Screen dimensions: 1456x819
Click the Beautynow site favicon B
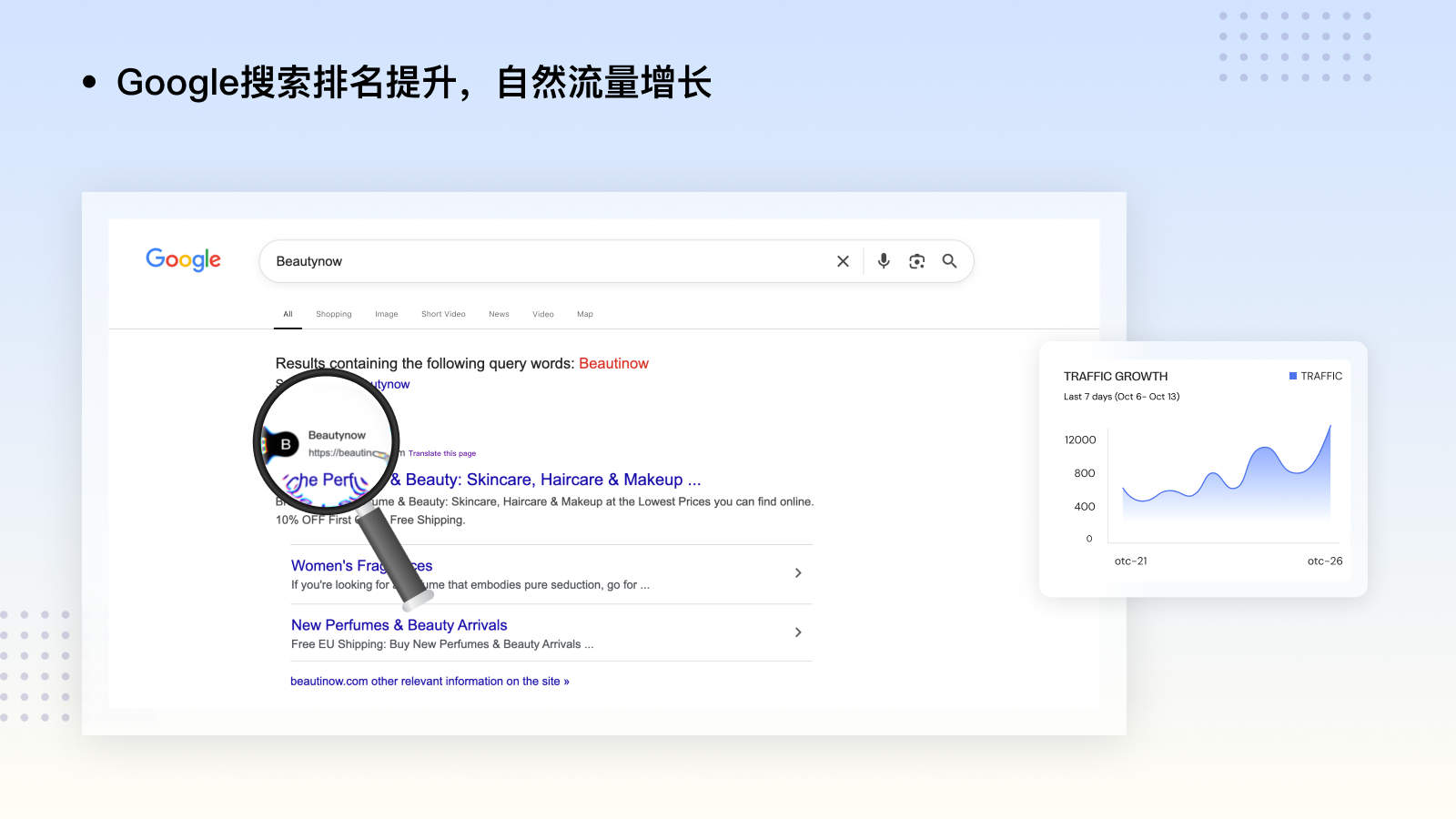click(285, 444)
